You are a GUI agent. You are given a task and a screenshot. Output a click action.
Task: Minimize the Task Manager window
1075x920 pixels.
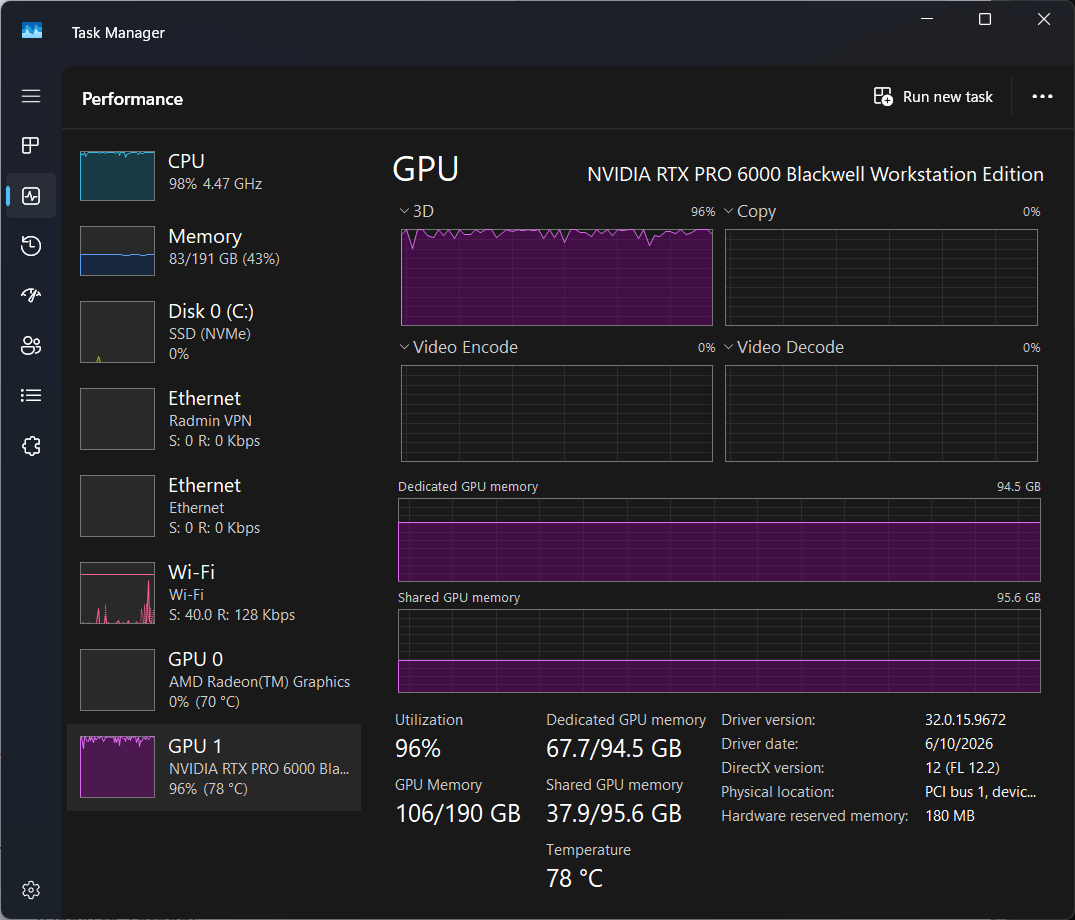coord(927,19)
